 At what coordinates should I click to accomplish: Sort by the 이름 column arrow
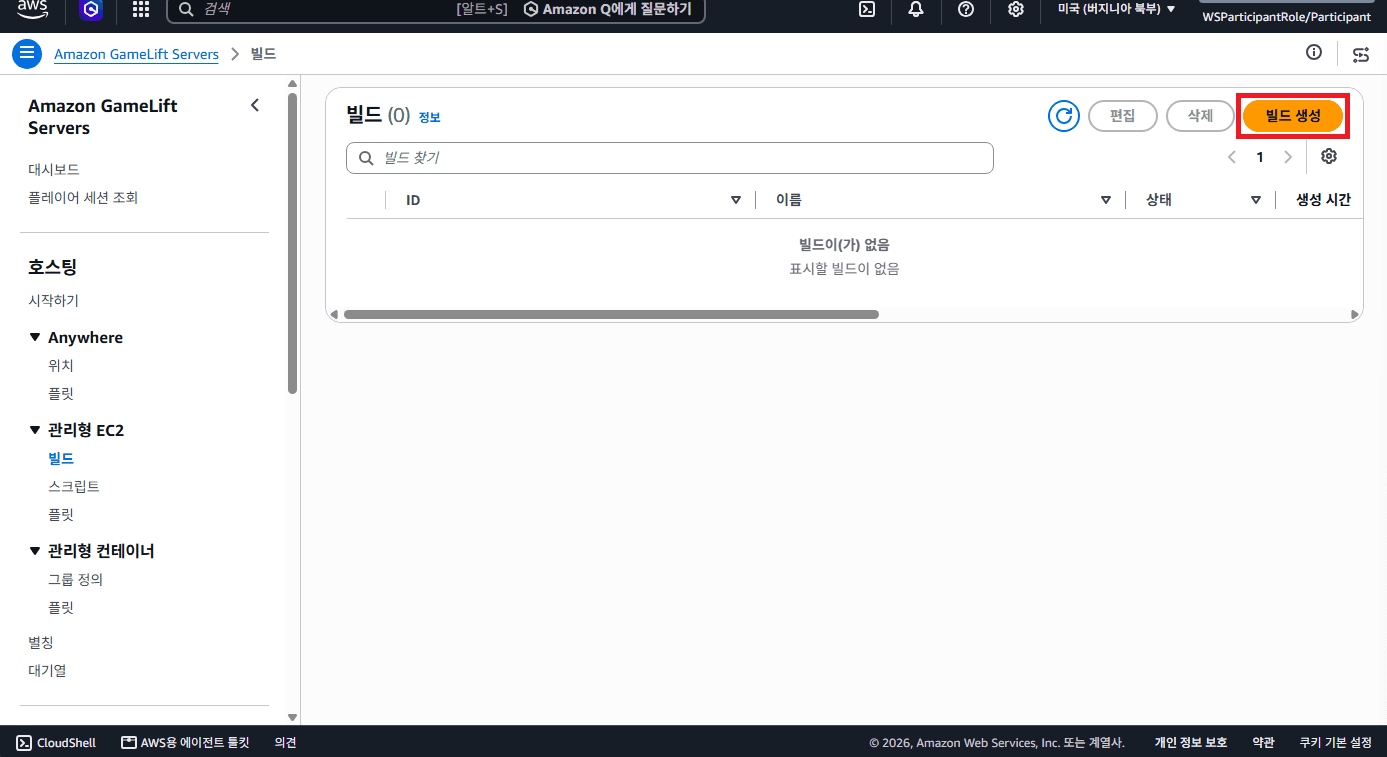point(1106,200)
